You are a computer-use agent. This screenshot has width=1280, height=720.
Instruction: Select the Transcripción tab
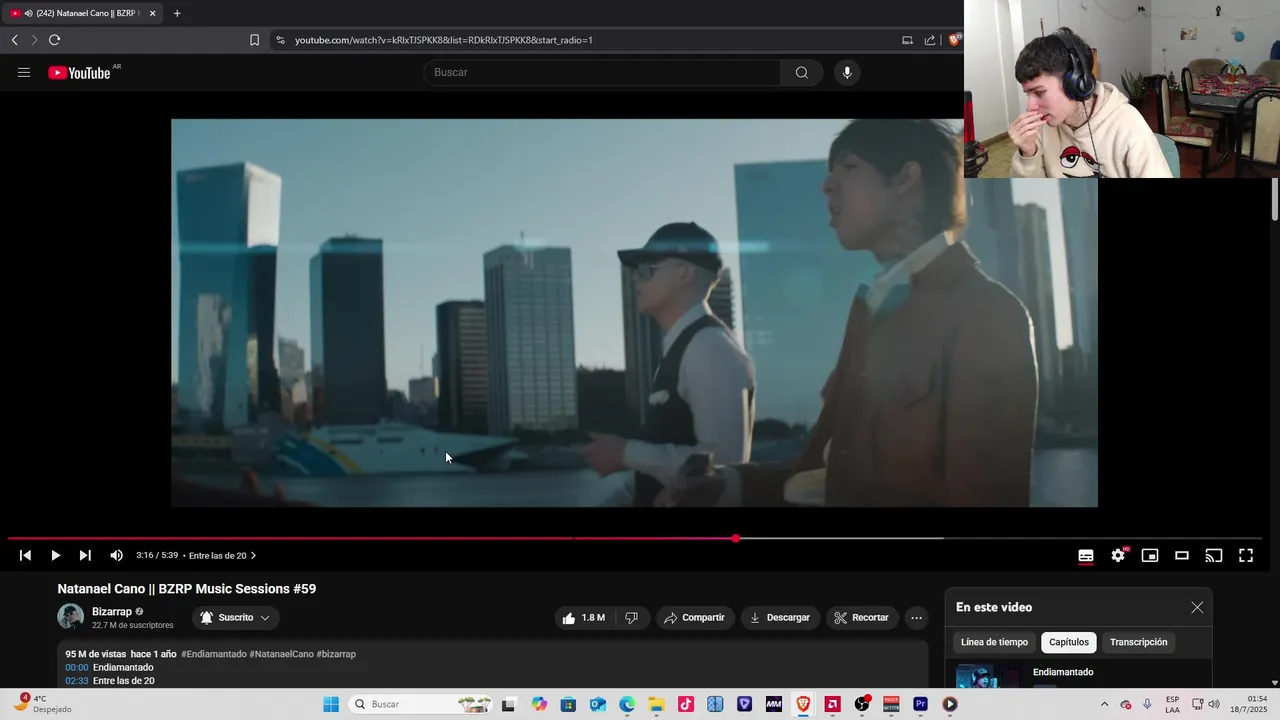click(1138, 642)
